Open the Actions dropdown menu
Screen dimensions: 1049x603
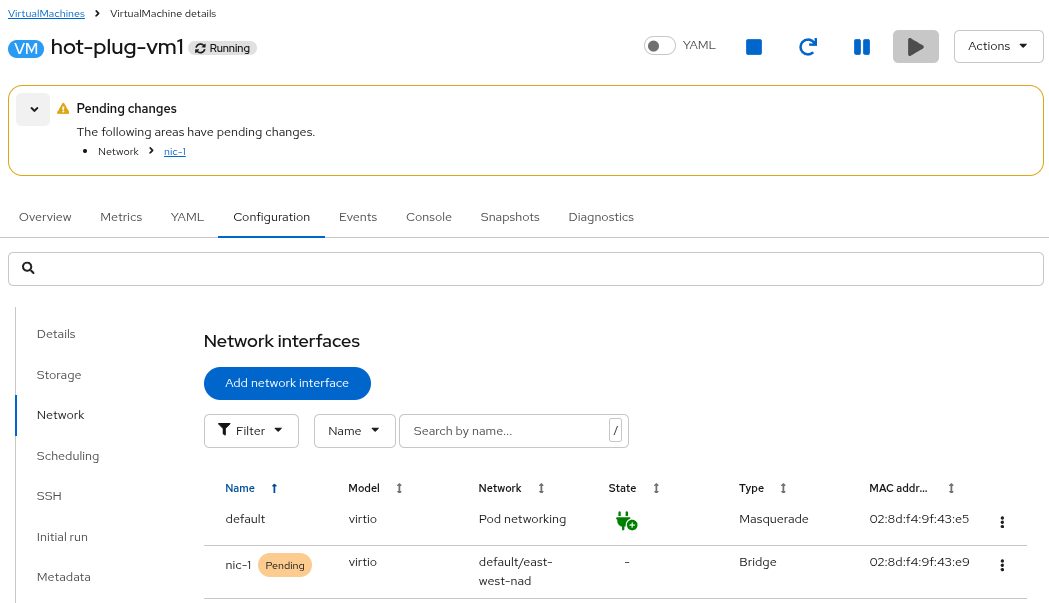pos(998,46)
